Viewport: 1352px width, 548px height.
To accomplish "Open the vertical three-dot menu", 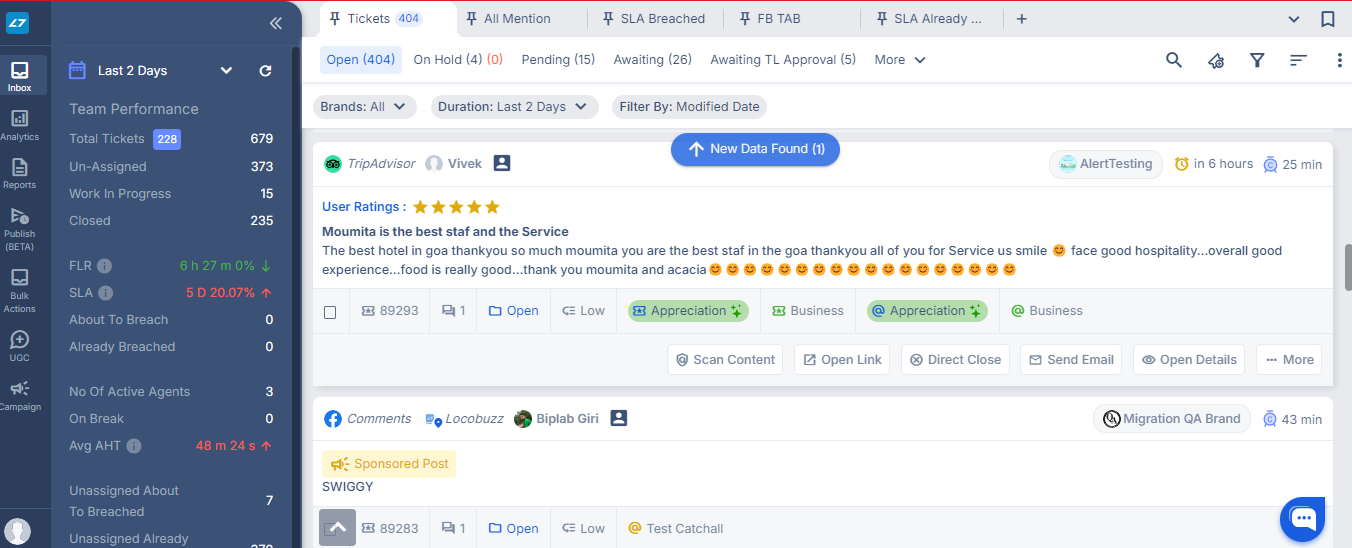I will [x=1339, y=60].
